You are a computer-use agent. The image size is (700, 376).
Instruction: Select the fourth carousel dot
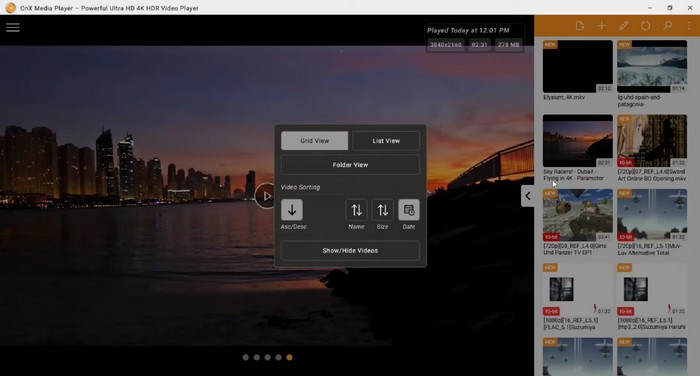click(x=278, y=357)
